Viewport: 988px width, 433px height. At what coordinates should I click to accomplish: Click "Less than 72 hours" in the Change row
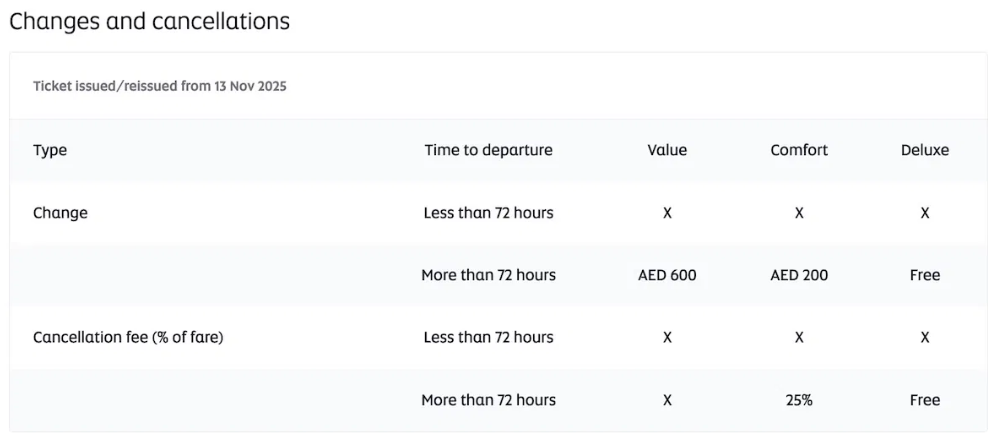pyautogui.click(x=488, y=213)
